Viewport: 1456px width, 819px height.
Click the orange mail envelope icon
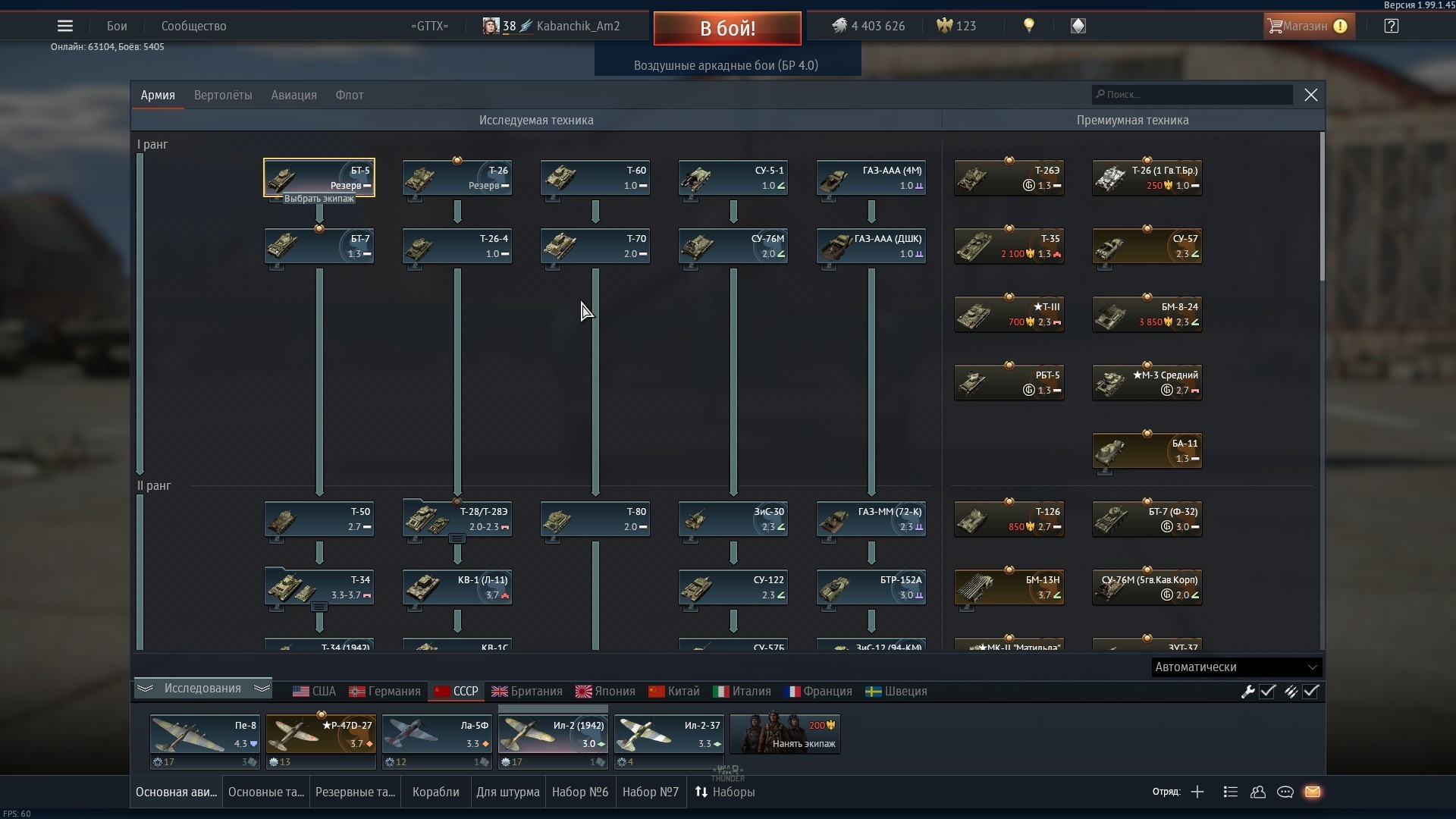[x=1313, y=792]
